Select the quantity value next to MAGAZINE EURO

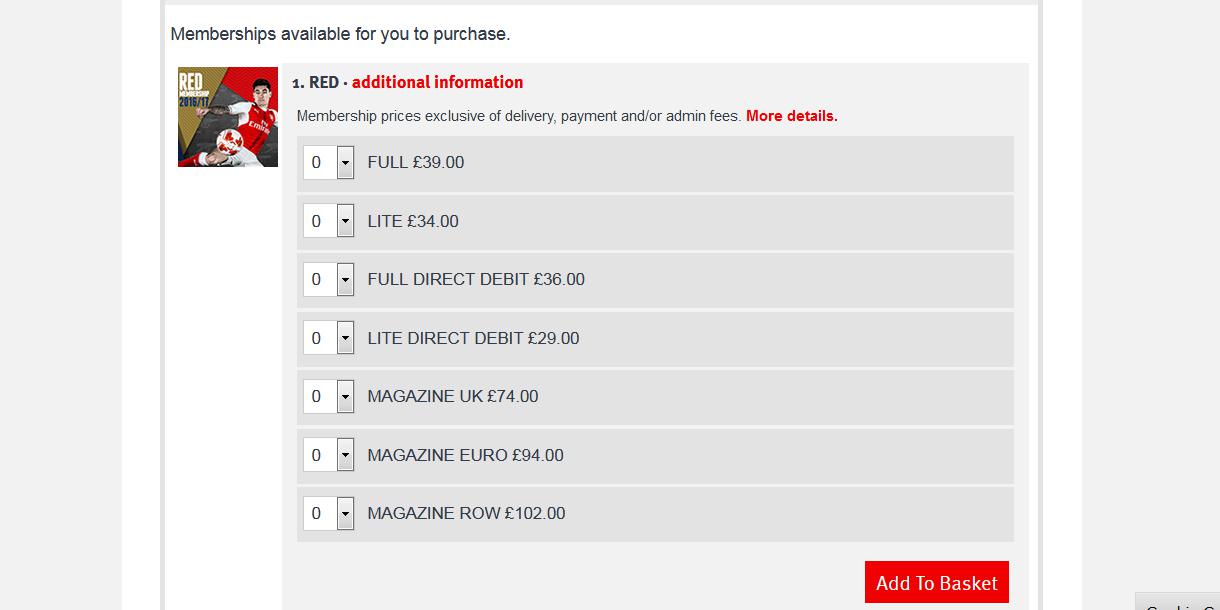(320, 455)
